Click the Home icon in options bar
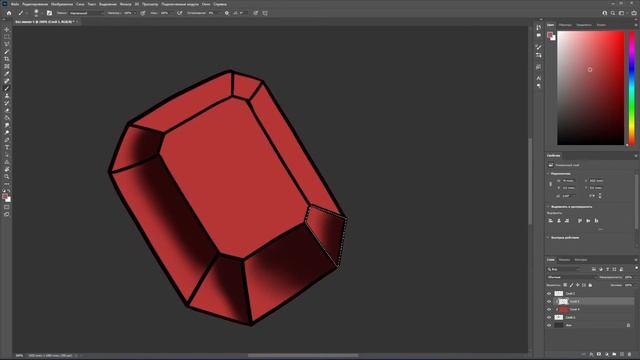Image resolution: width=640 pixels, height=360 pixels. (9, 13)
